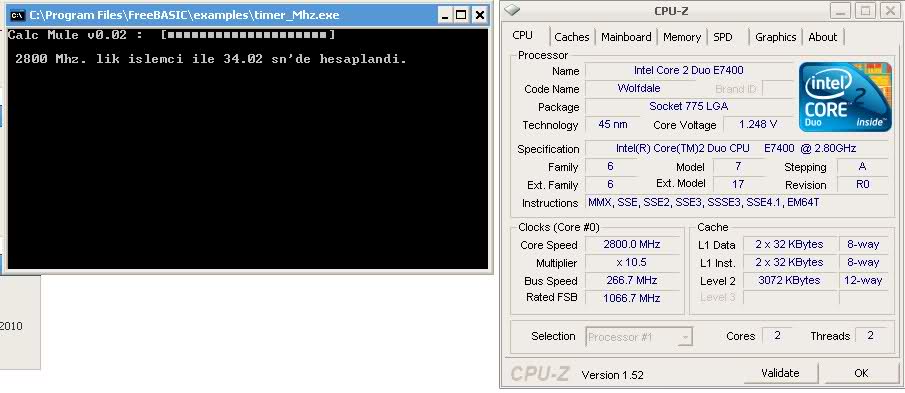
Task: Click the Bus Speed value '266.7 MHz'
Action: (x=632, y=280)
